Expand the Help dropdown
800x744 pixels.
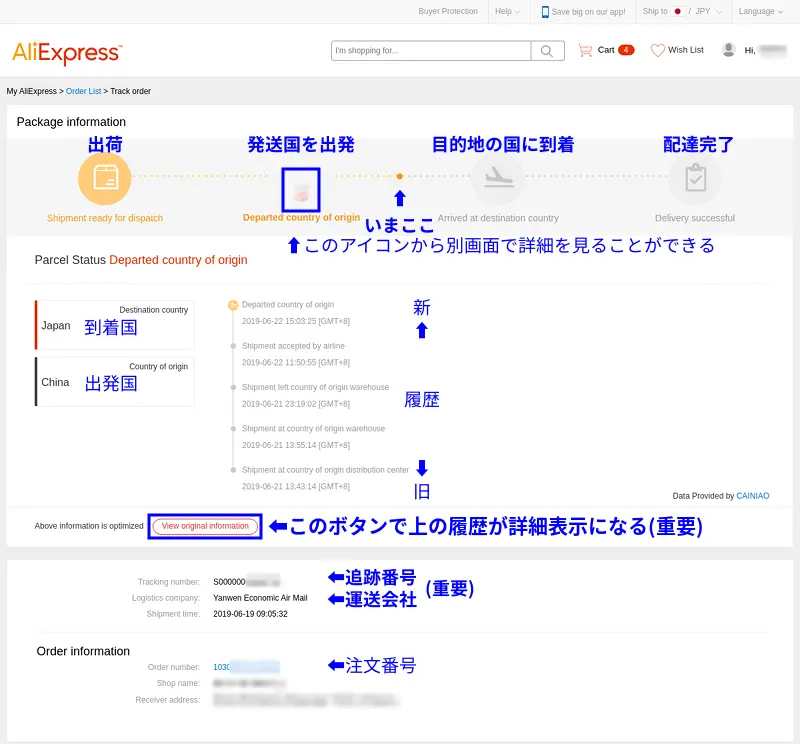click(504, 12)
